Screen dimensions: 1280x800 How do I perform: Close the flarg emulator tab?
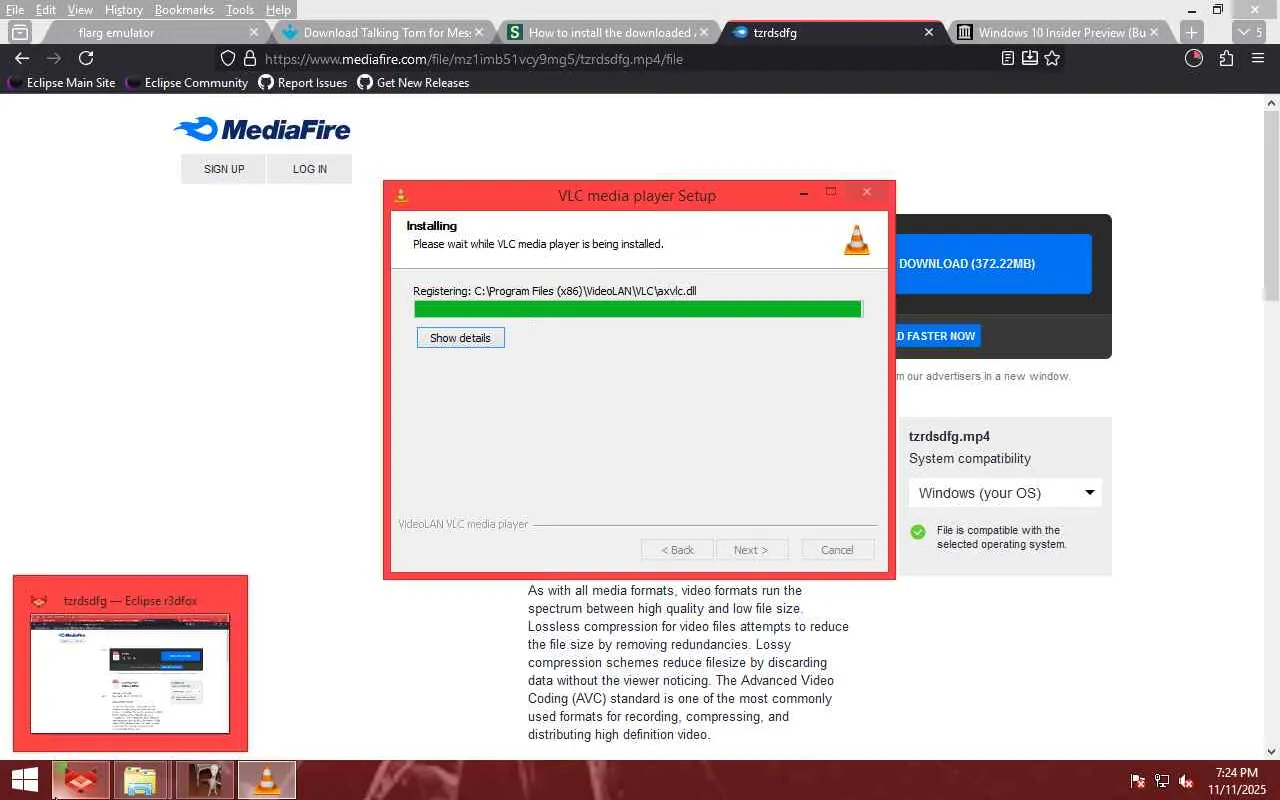click(254, 32)
